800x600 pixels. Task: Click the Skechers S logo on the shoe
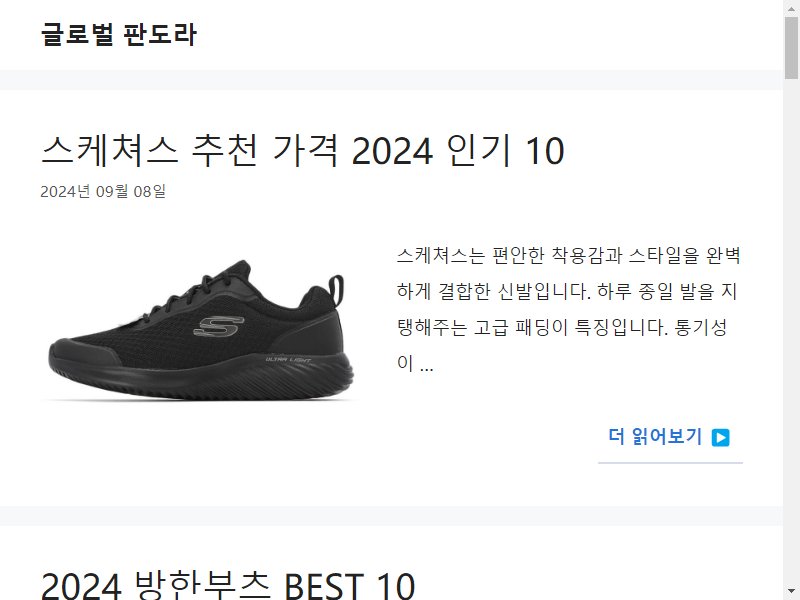pos(219,326)
